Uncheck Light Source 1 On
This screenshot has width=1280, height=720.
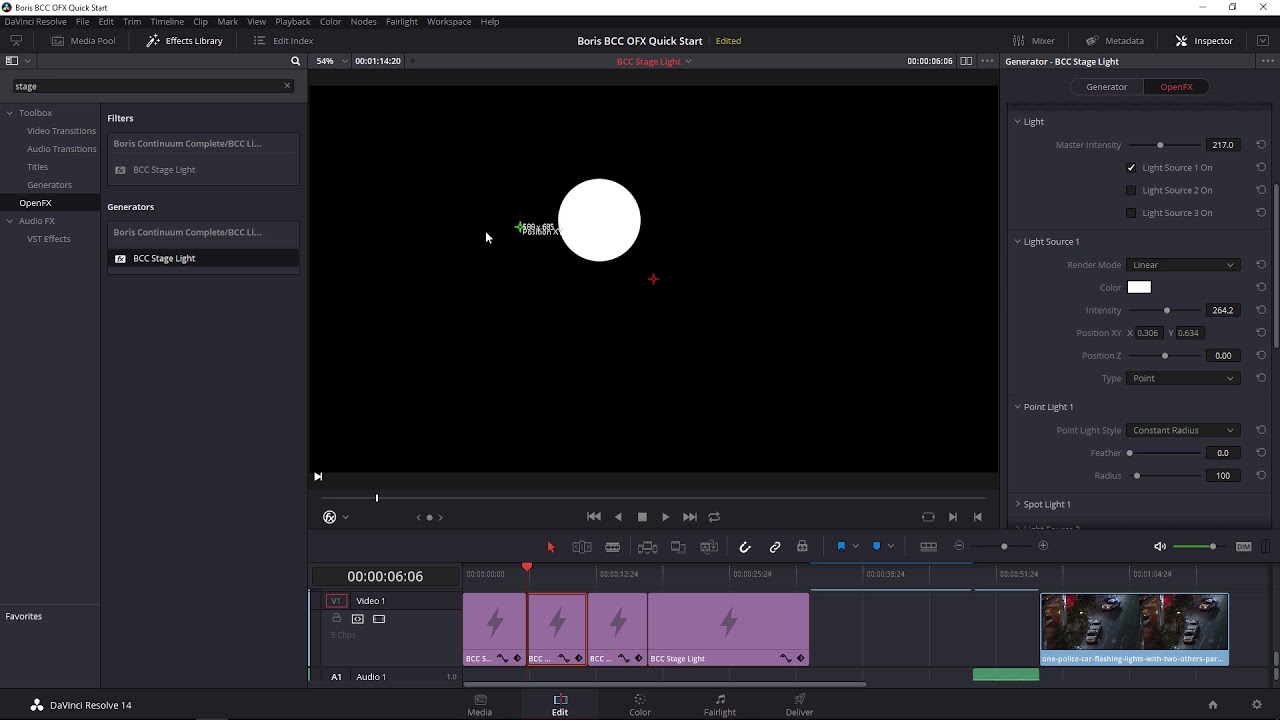pyautogui.click(x=1131, y=168)
